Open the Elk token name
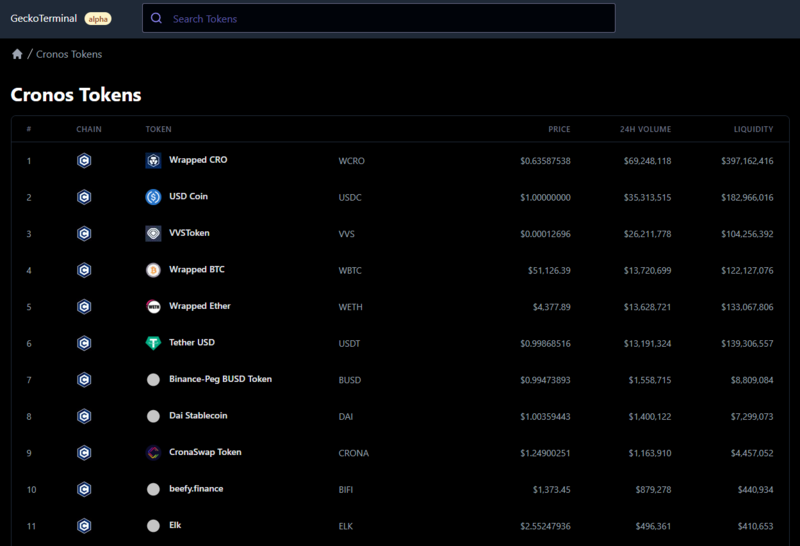800x546 pixels. [175, 525]
